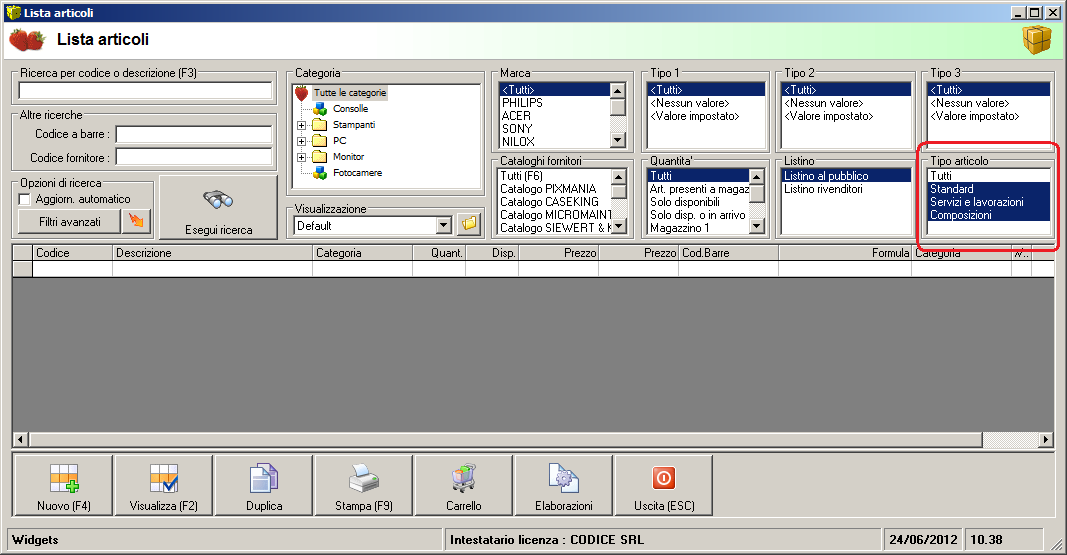Click right arrow of horizontal grid scrollbar
This screenshot has width=1067, height=555.
tap(1046, 439)
